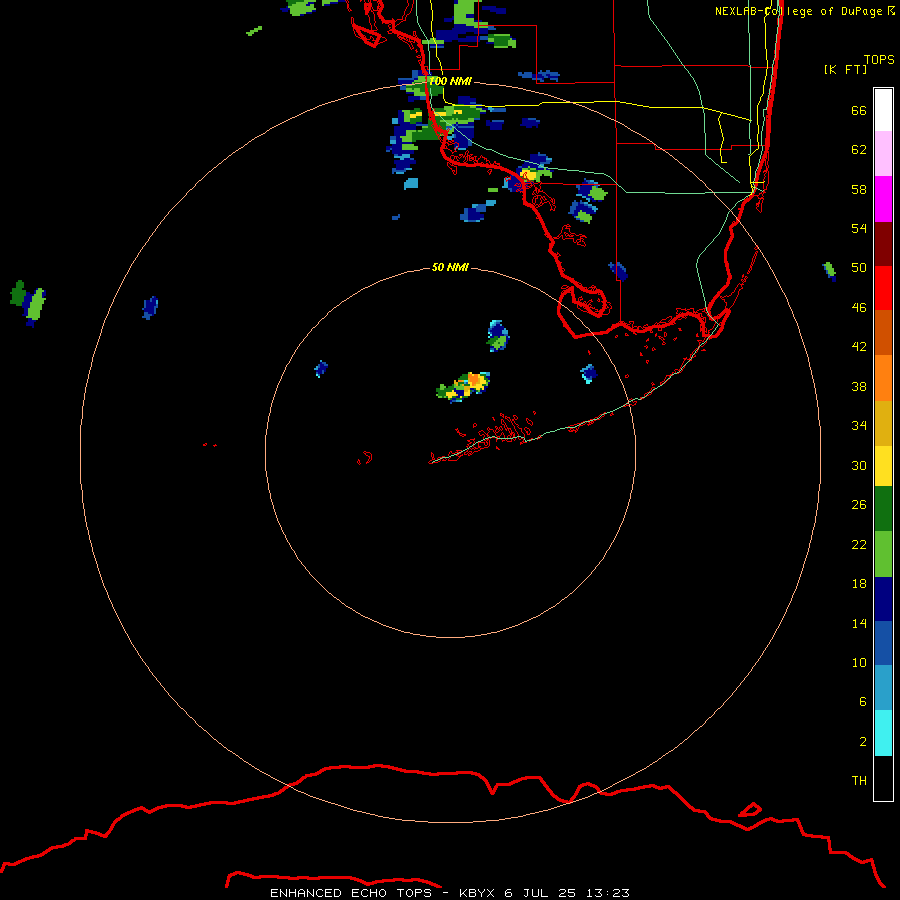
Task: Click the '50 NMI' range ring label
Action: click(x=450, y=267)
